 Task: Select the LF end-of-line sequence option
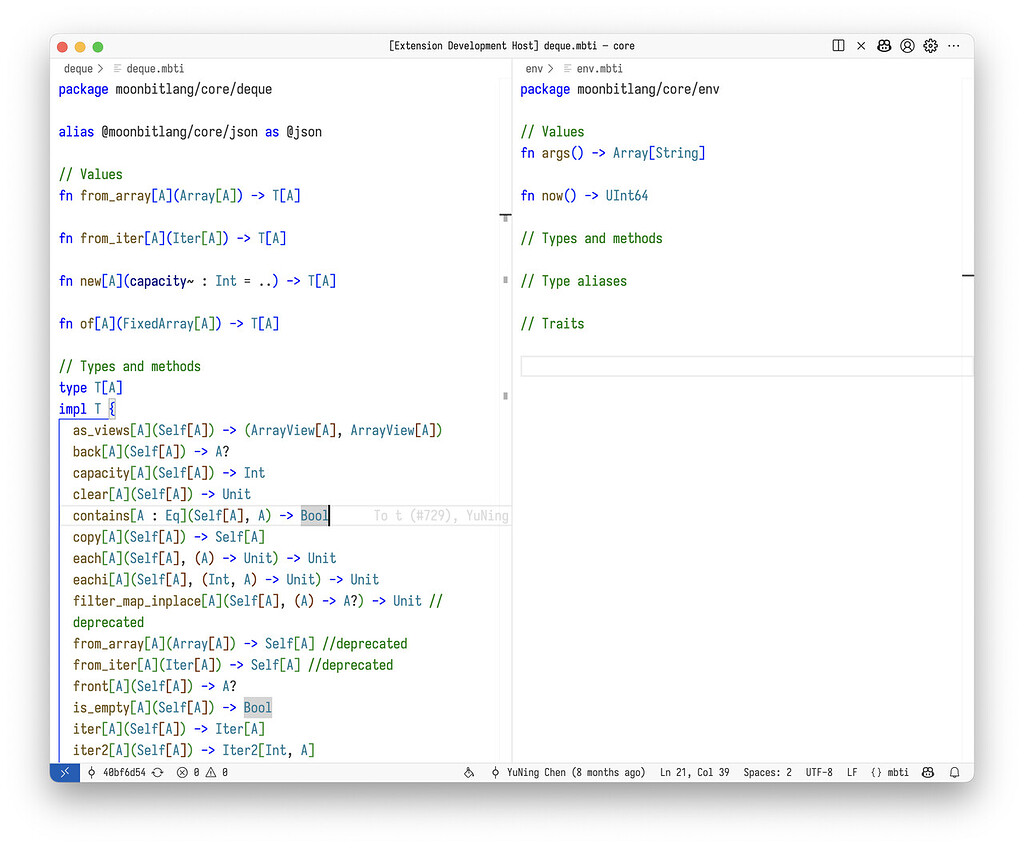click(x=852, y=773)
